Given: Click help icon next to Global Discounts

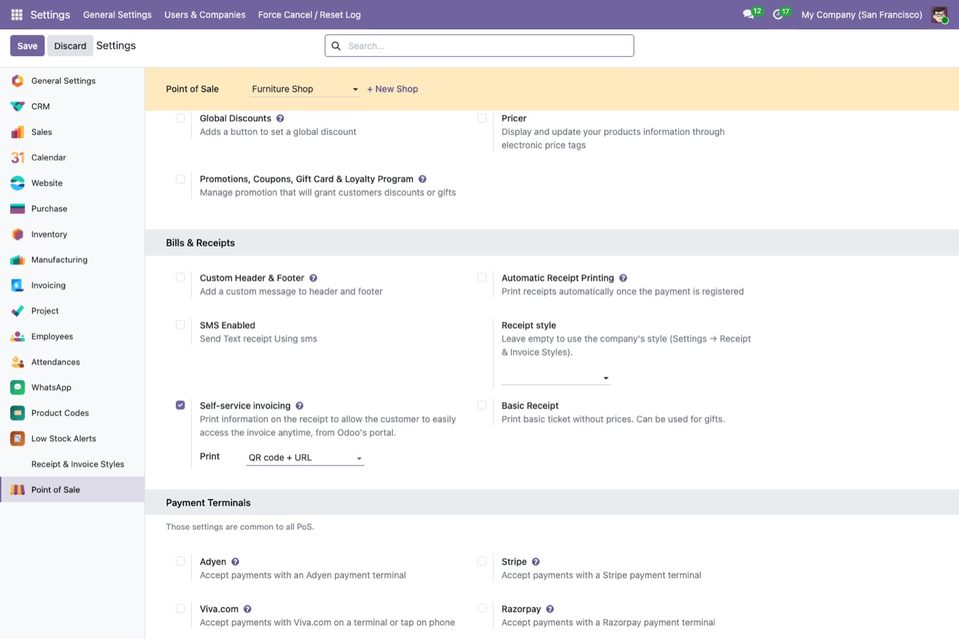Looking at the screenshot, I should [280, 119].
